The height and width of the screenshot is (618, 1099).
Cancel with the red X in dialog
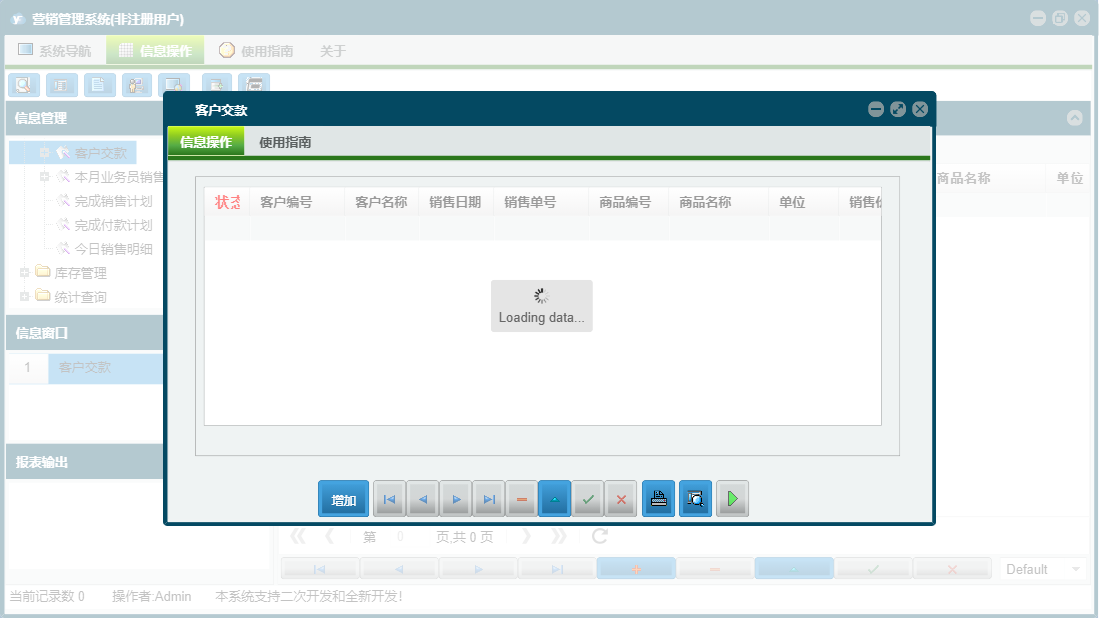[621, 499]
